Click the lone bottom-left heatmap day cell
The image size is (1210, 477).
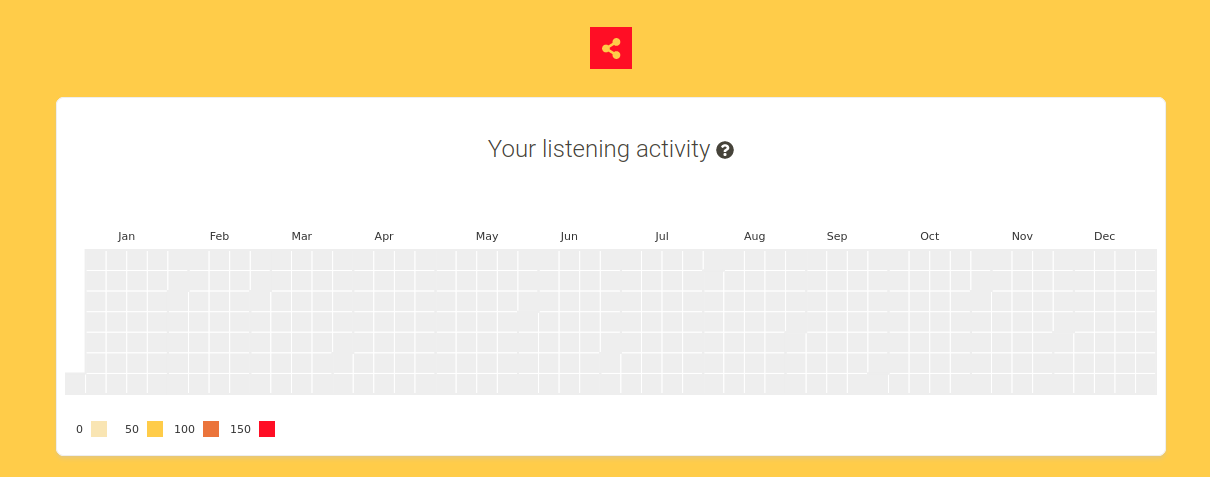[x=75, y=383]
